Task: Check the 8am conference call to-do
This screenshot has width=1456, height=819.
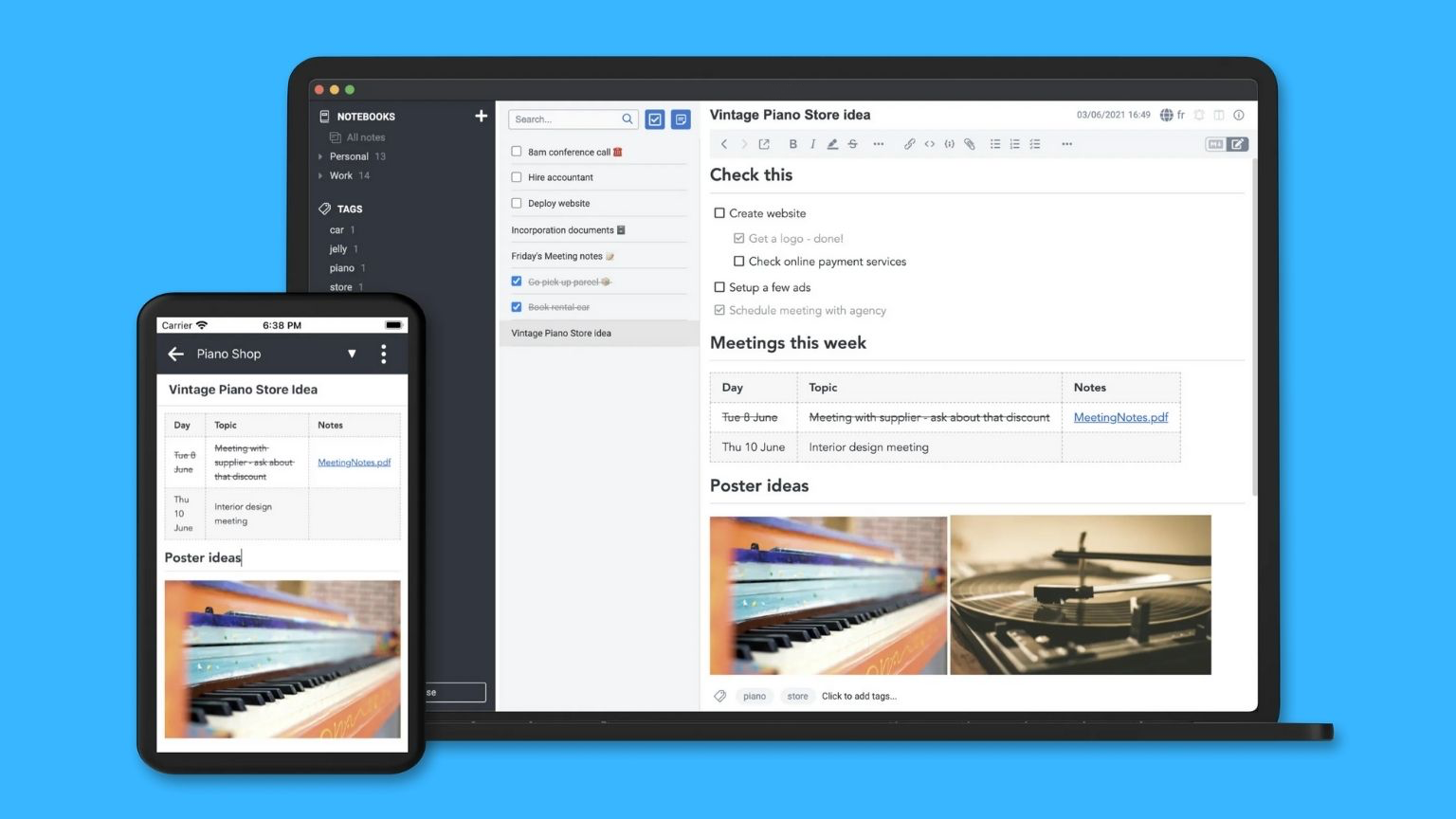Action: (x=517, y=151)
